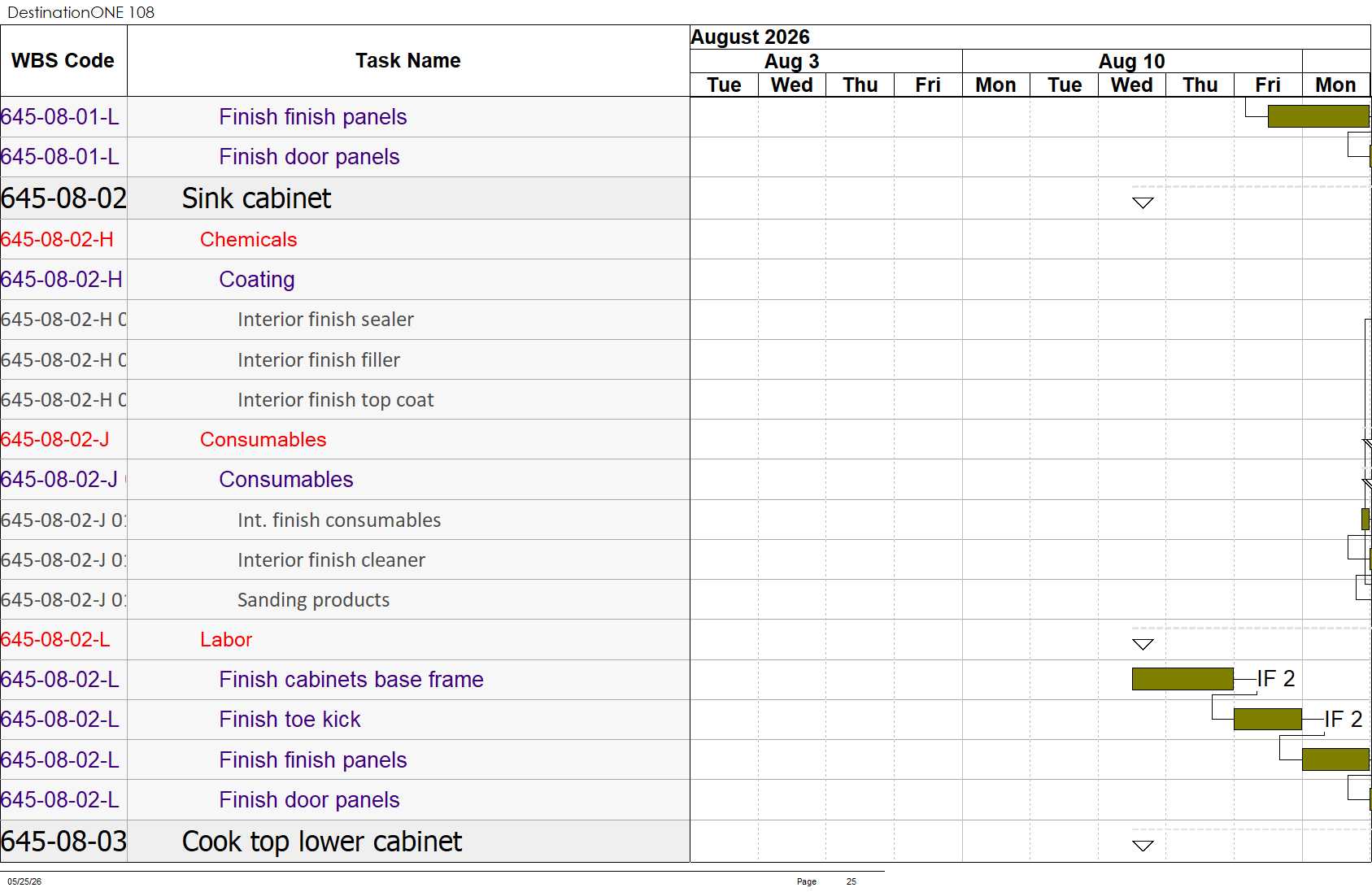This screenshot has width=1372, height=892.
Task: Click the IF 2 label beside toe kick bar
Action: point(1343,719)
